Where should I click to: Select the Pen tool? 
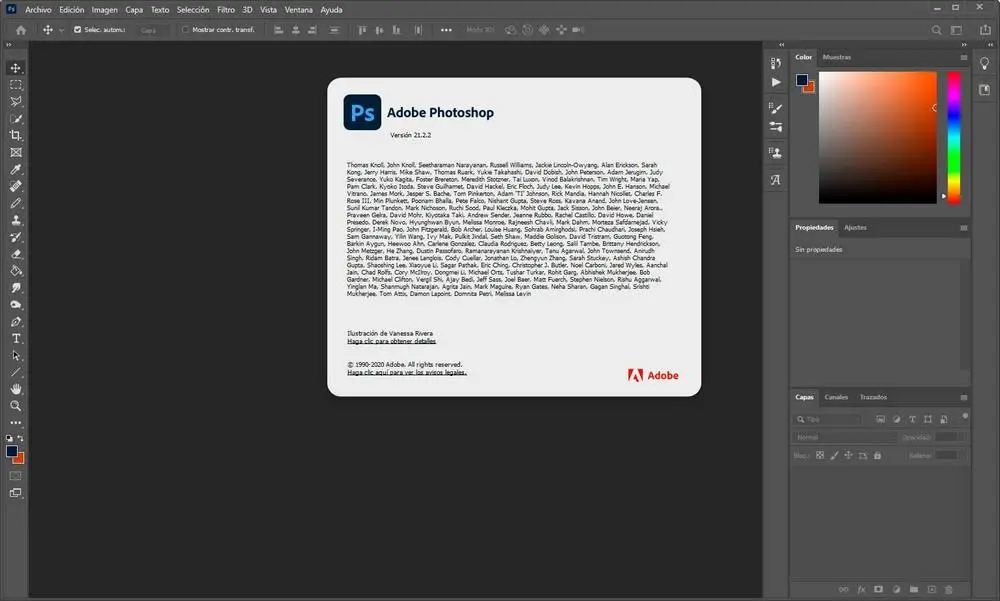[16, 322]
